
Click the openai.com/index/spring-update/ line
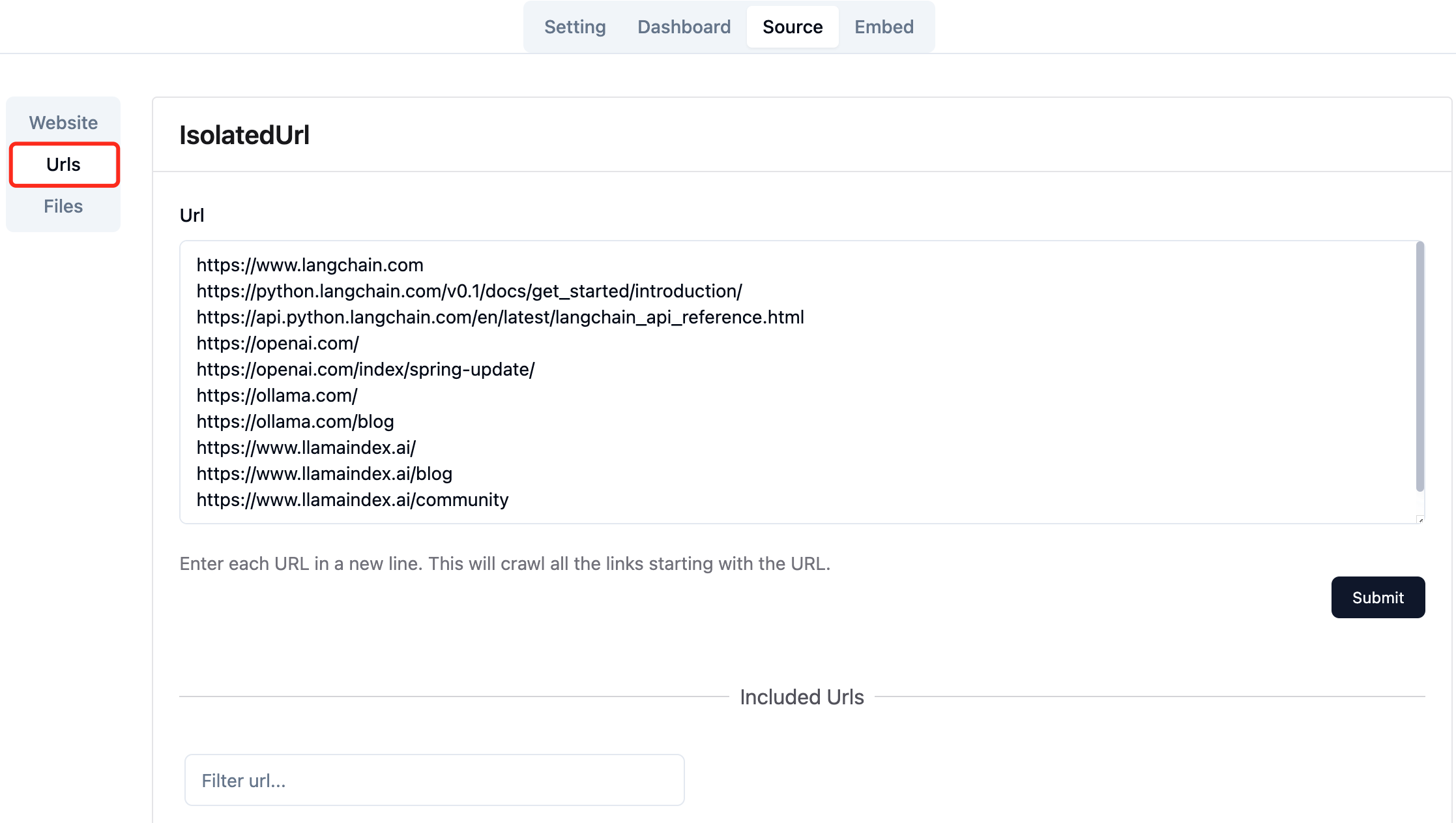point(366,369)
